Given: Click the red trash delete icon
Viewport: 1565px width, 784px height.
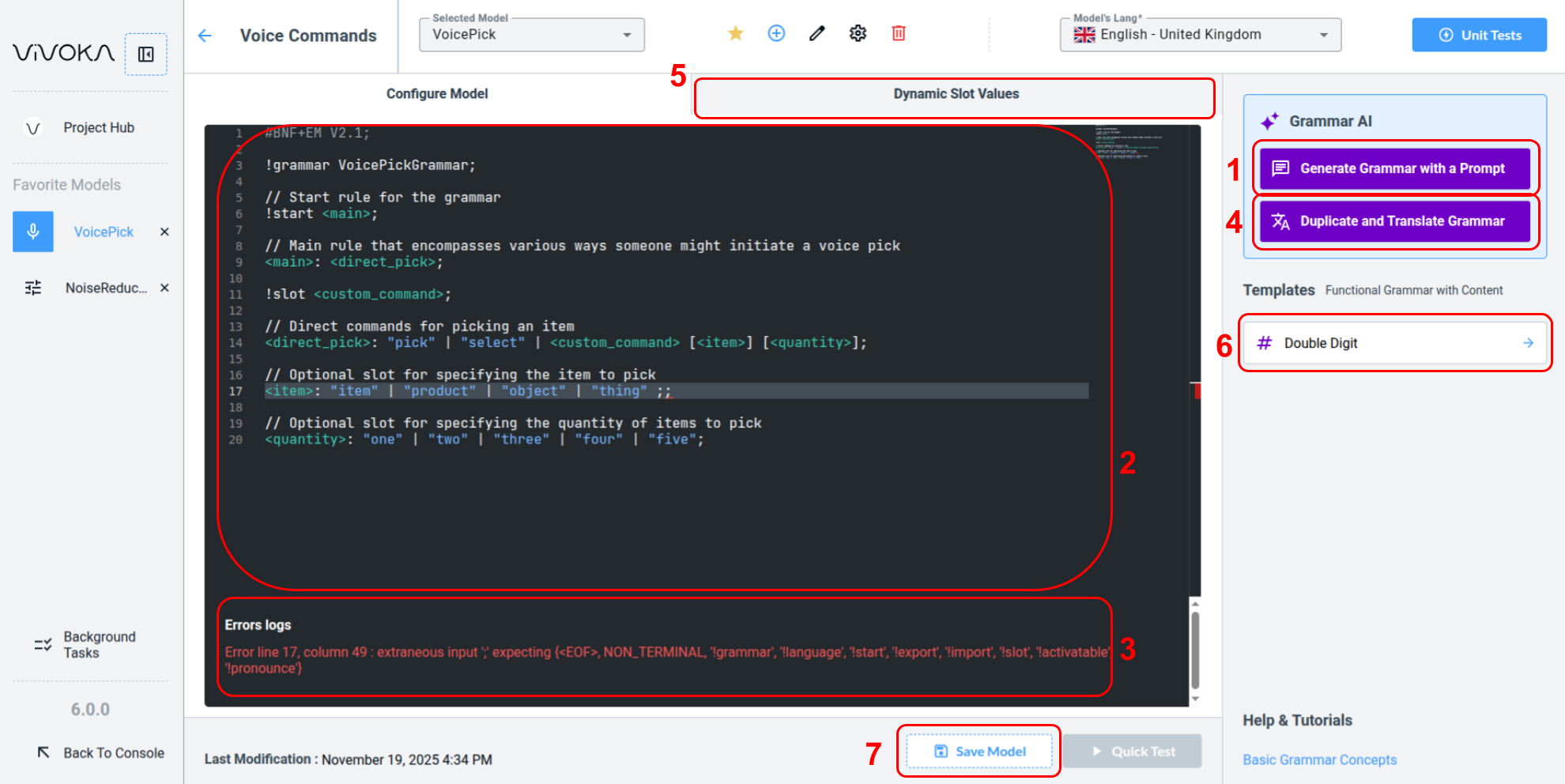Looking at the screenshot, I should click(899, 33).
